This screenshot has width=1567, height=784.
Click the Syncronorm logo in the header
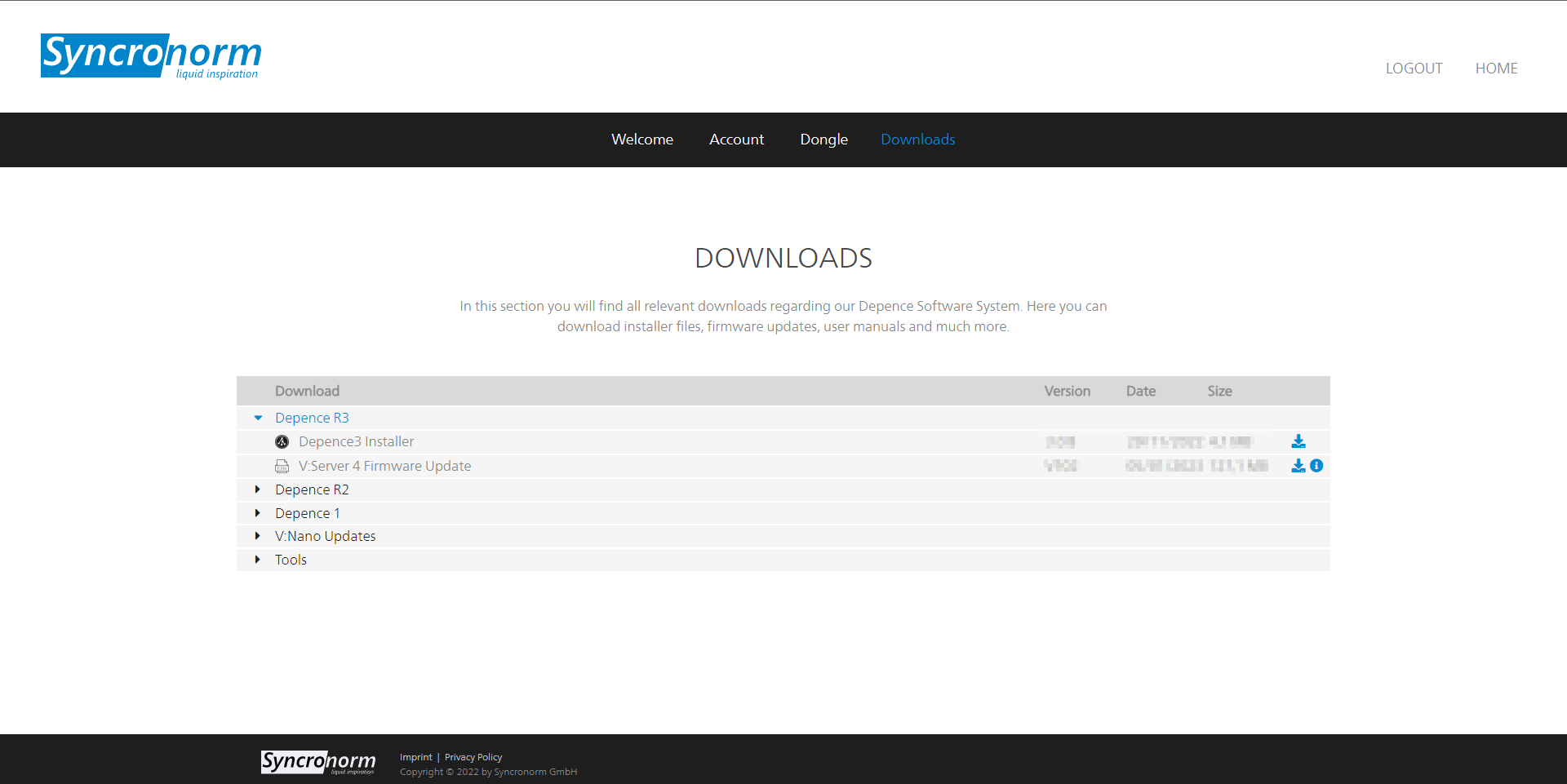point(151,56)
